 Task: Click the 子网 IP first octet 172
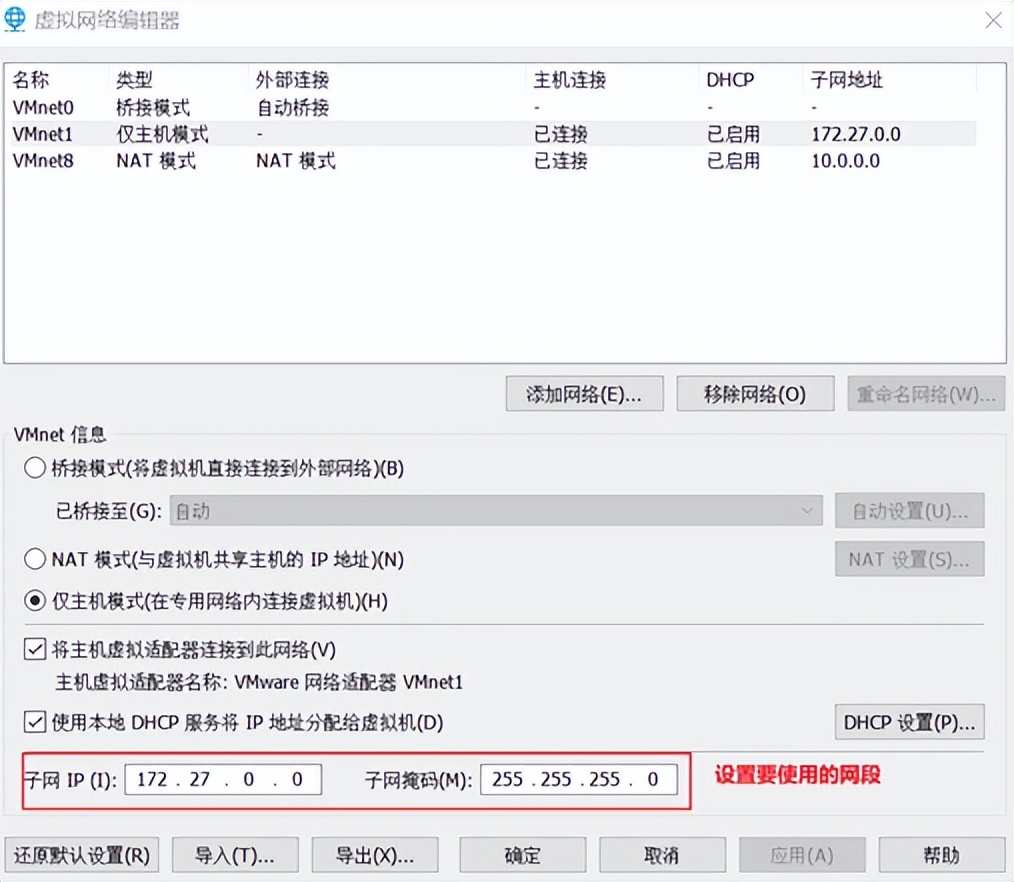(153, 779)
